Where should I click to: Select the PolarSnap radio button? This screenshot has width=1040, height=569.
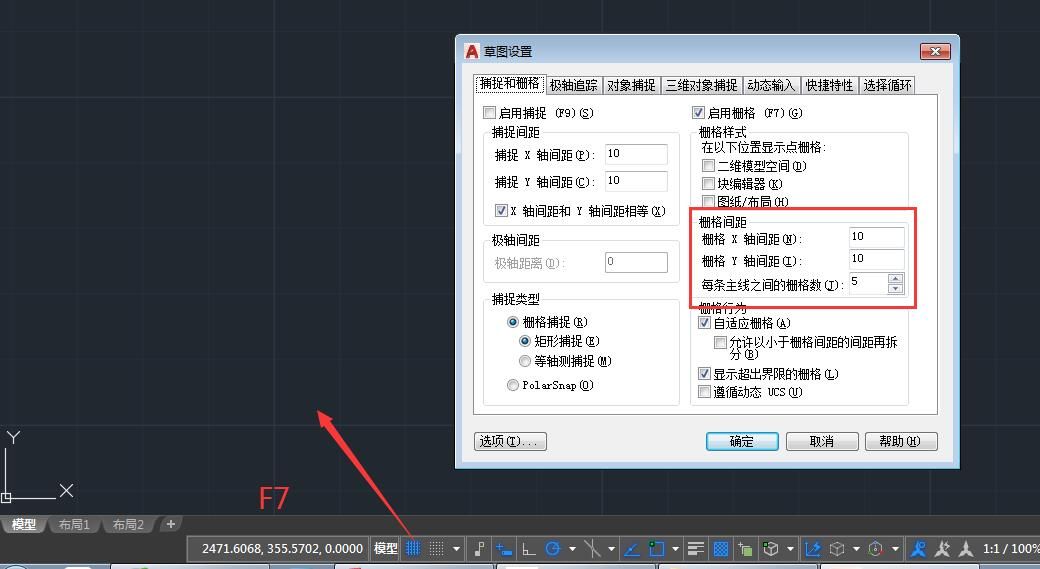tap(513, 385)
